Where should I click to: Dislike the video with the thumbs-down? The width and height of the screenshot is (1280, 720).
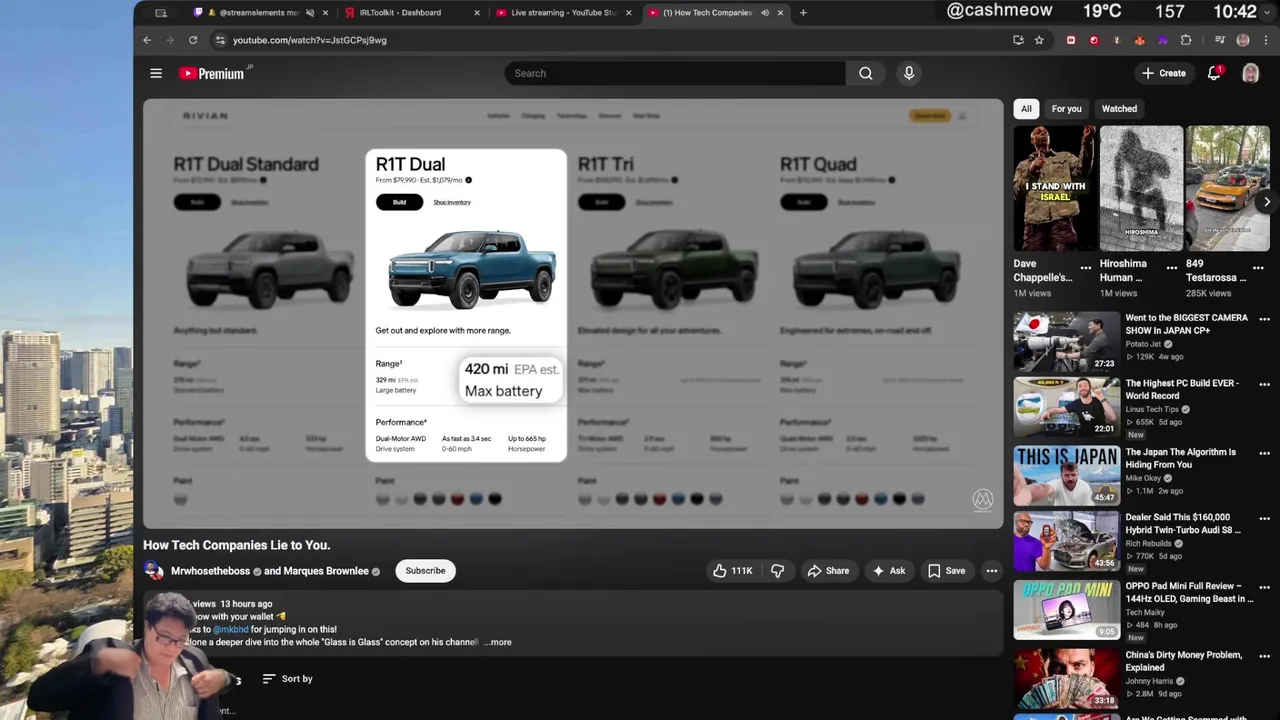click(777, 571)
